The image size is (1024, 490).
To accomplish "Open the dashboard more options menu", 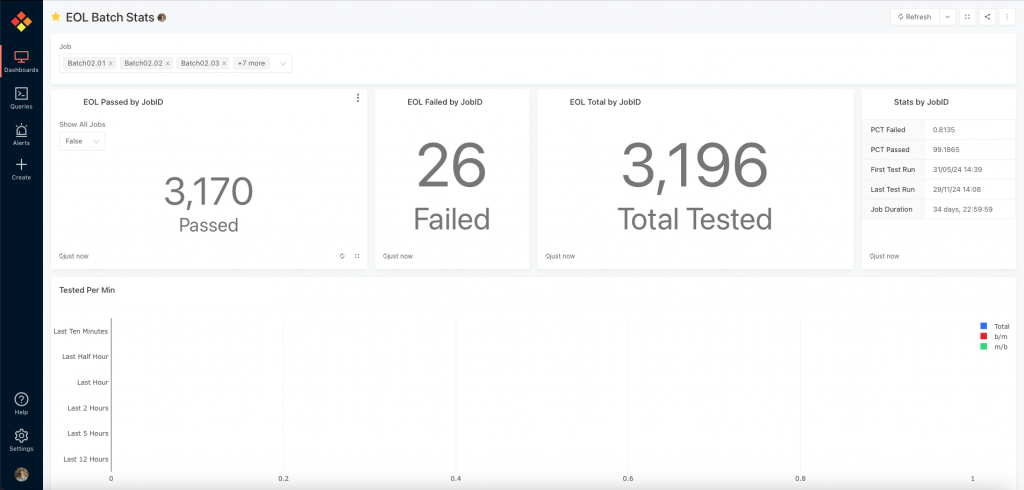I will coord(1007,17).
